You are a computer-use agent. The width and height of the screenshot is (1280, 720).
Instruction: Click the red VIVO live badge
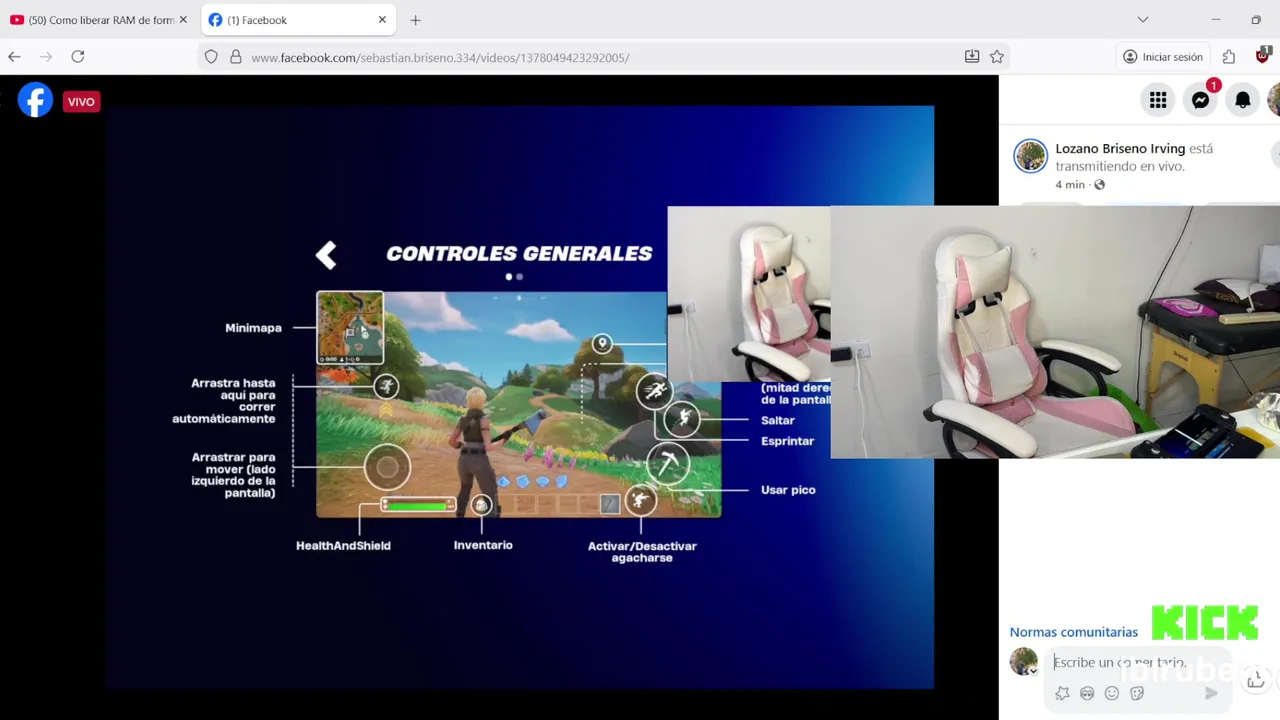tap(81, 101)
